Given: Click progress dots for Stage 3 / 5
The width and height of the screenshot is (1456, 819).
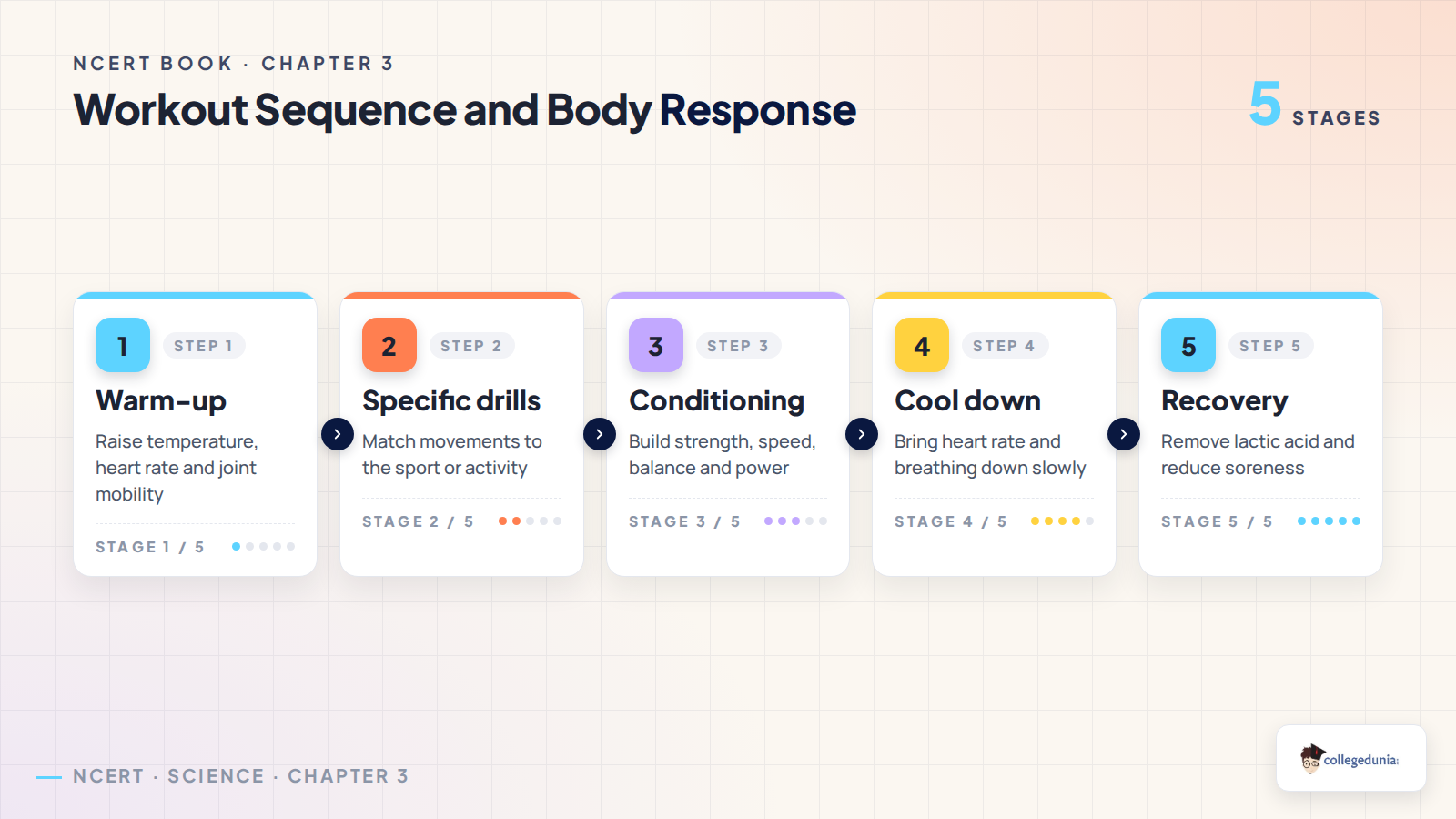Looking at the screenshot, I should tap(796, 521).
